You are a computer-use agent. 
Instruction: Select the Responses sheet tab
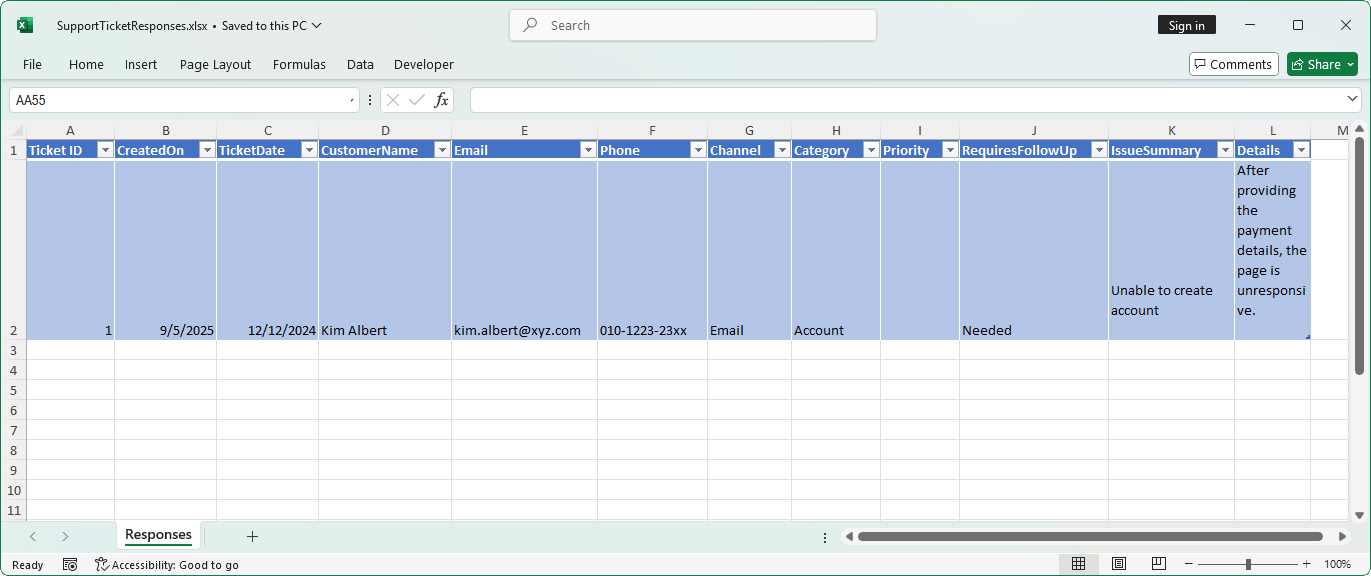(158, 536)
